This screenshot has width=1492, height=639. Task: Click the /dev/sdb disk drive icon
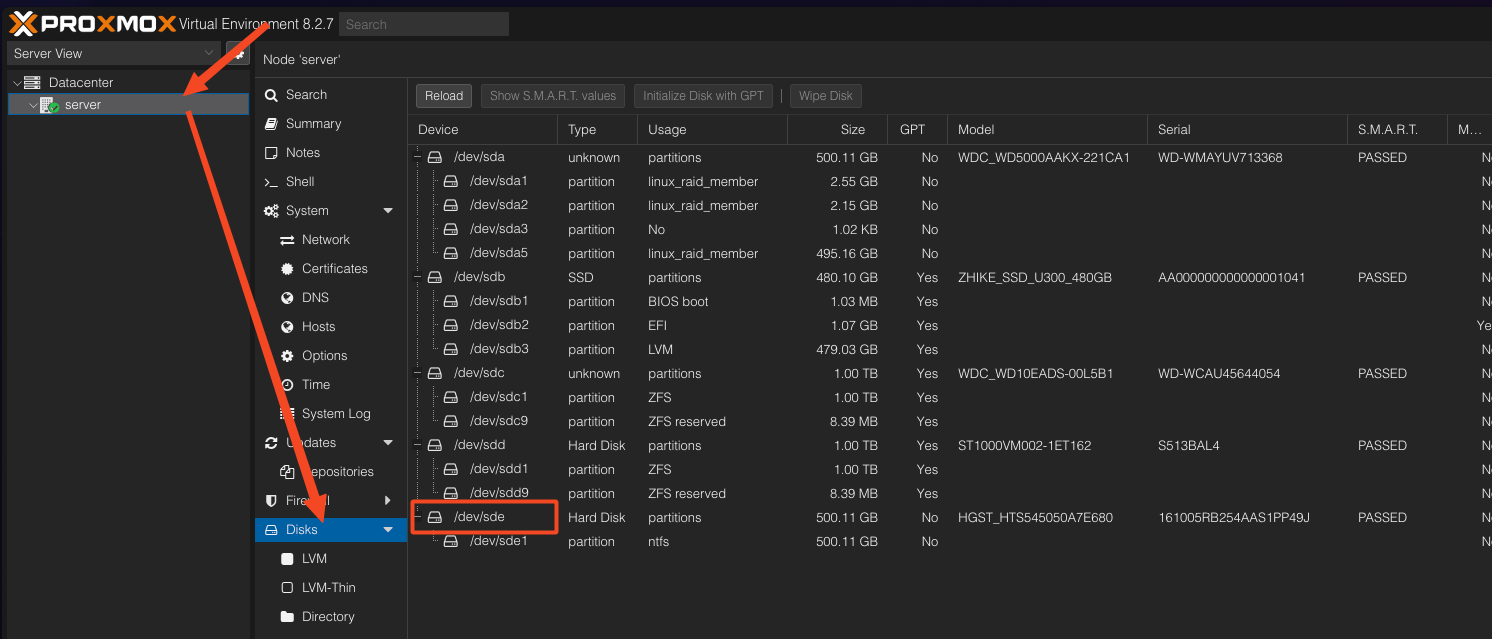435,278
